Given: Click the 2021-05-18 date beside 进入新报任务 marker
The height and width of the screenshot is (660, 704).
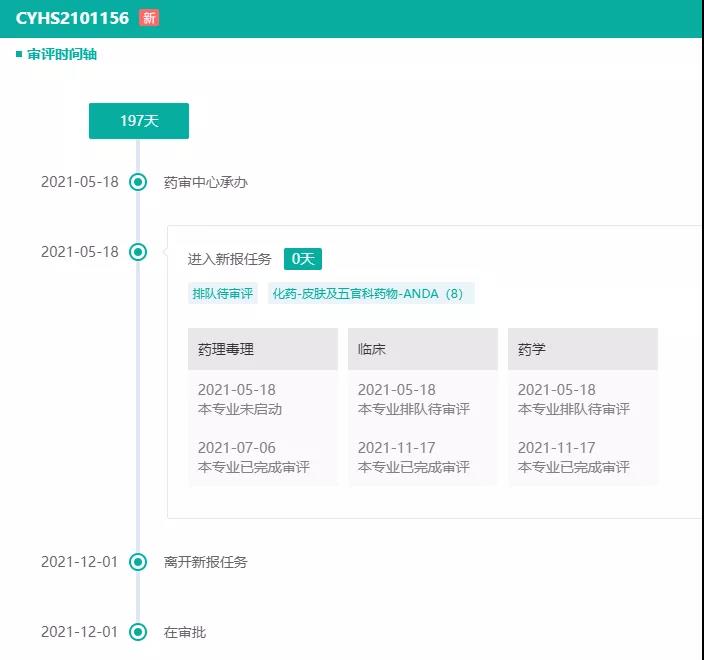Looking at the screenshot, I should pos(79,252).
